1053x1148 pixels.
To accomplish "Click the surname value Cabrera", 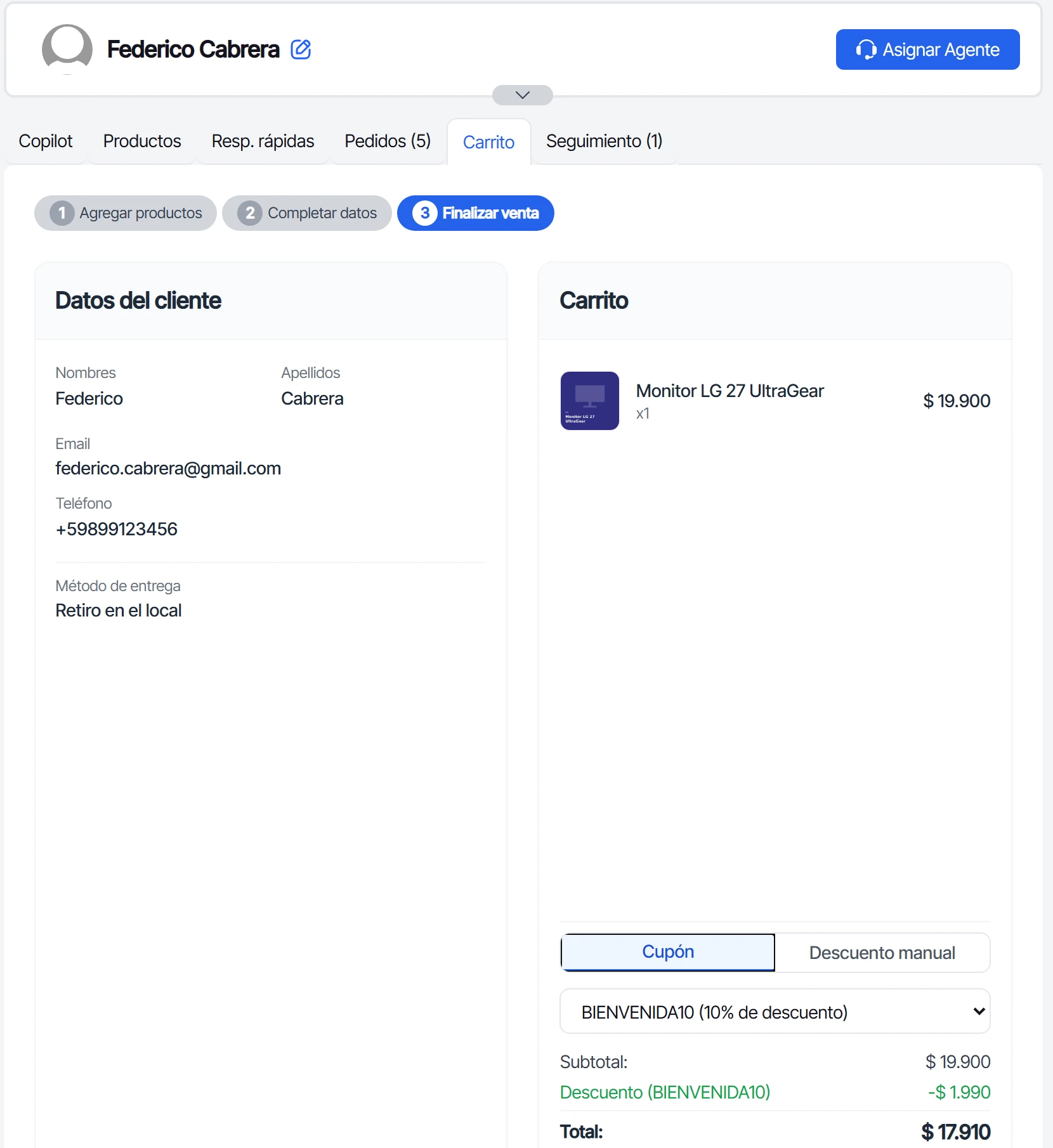I will 312,398.
